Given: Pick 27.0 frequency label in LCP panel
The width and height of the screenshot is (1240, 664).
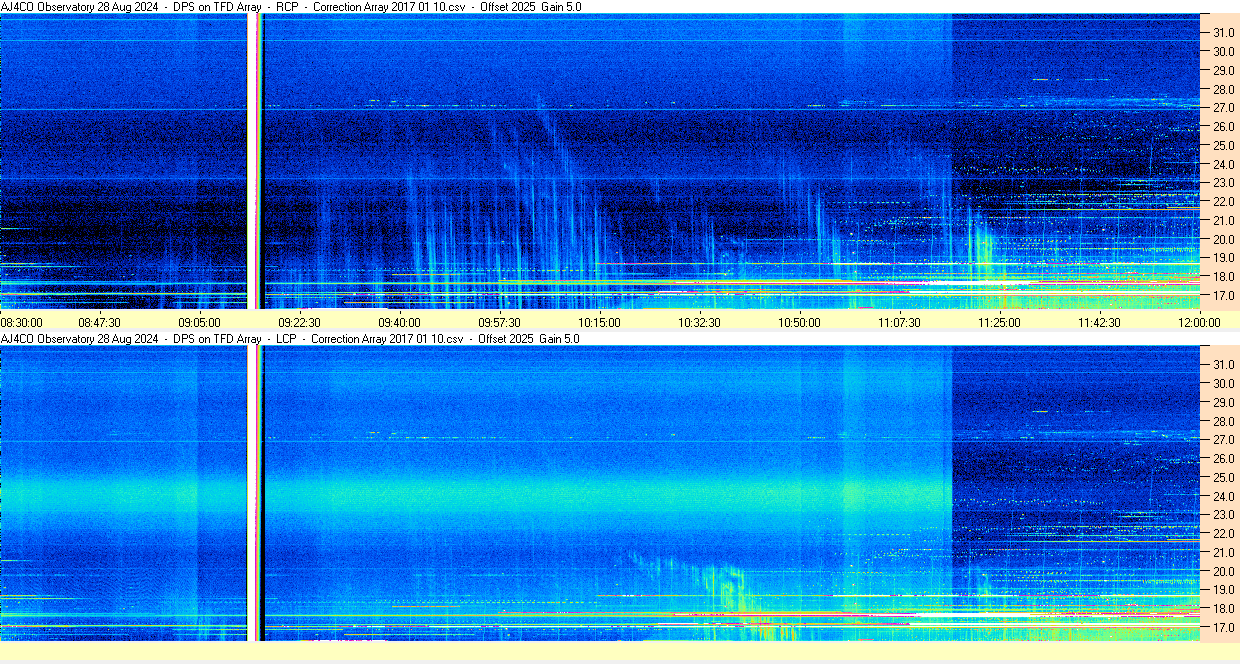Looking at the screenshot, I should [1223, 440].
